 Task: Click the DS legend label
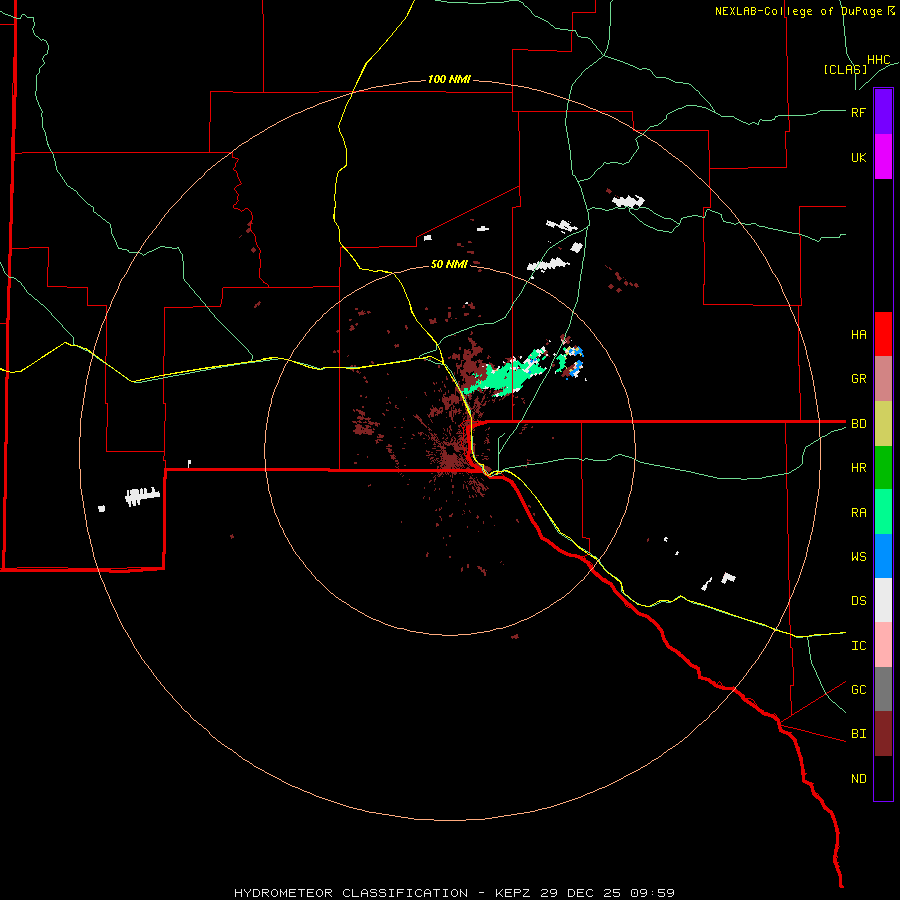click(x=858, y=601)
